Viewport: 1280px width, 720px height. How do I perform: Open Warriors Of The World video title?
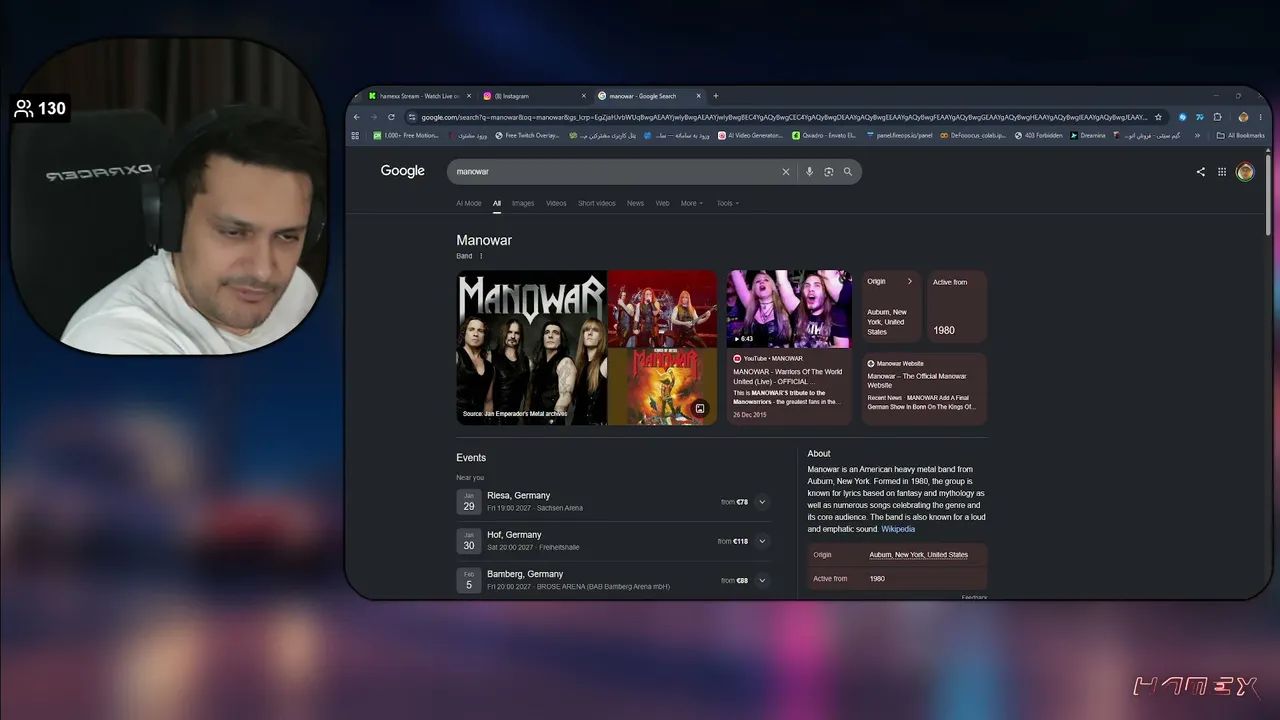coord(788,377)
